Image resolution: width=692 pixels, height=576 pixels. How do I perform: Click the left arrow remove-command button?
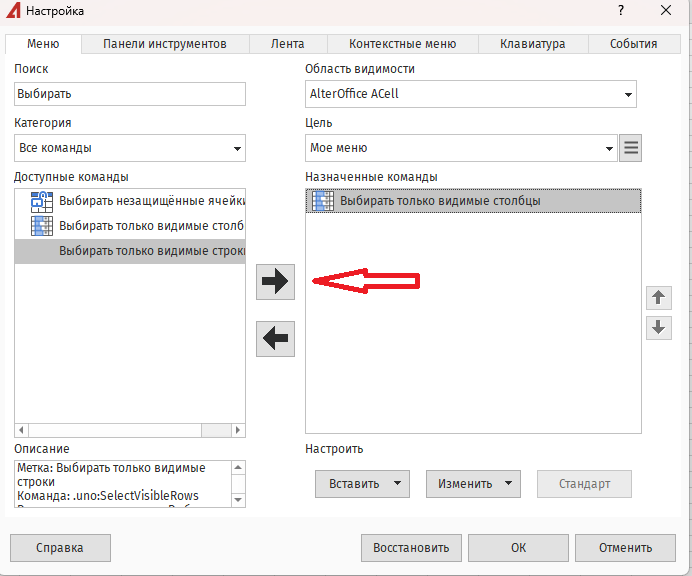275,340
